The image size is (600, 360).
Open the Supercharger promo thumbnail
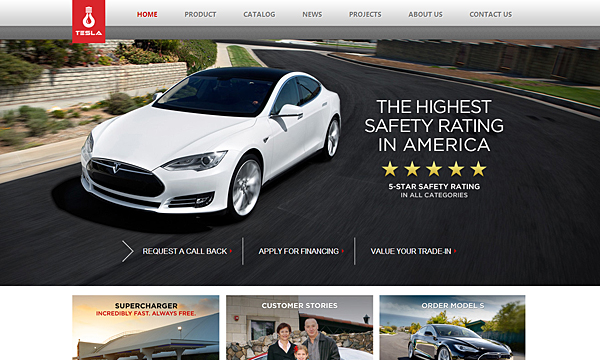(x=145, y=327)
